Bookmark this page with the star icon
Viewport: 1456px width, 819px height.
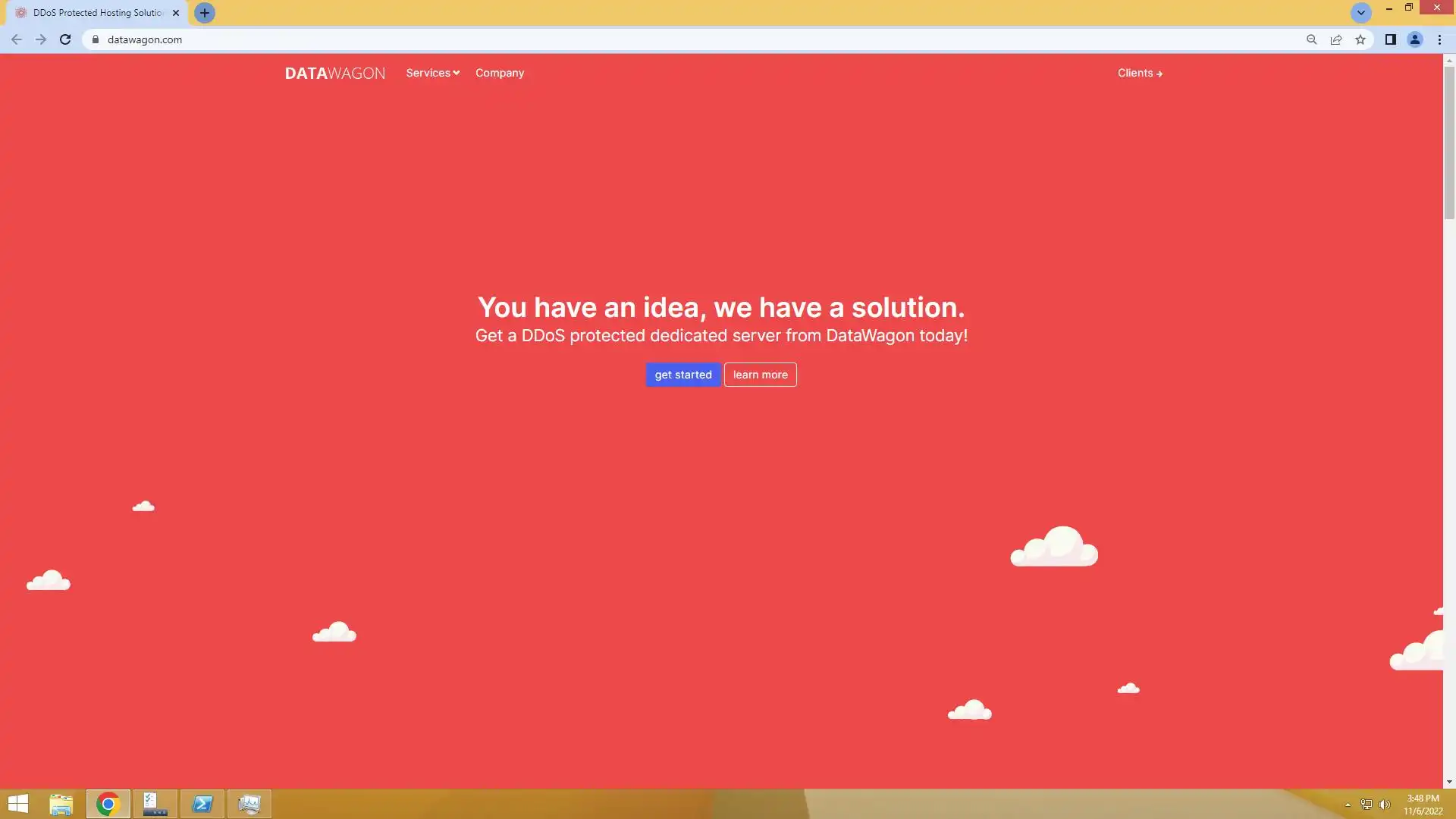pos(1360,39)
